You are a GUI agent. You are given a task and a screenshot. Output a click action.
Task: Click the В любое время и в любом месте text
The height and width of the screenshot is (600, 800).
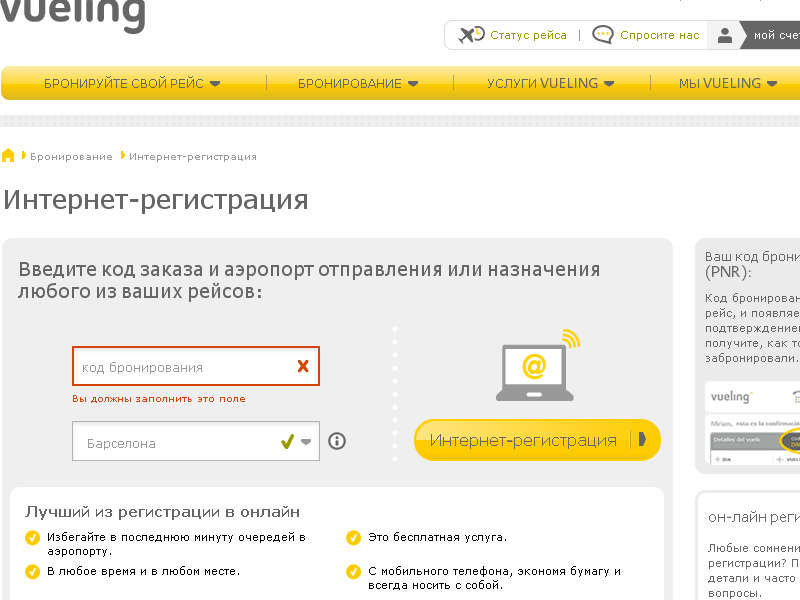tap(143, 571)
